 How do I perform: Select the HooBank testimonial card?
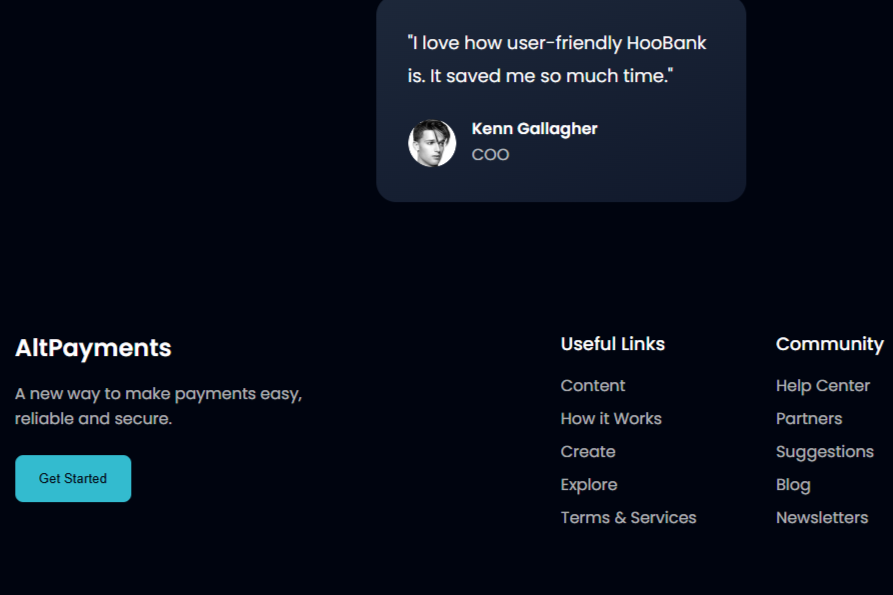tap(560, 100)
